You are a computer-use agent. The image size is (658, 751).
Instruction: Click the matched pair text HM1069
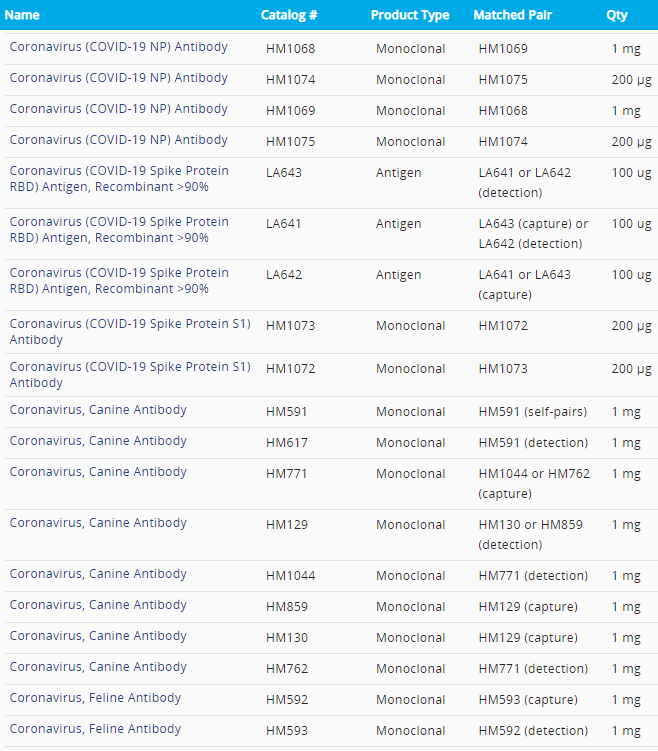click(x=503, y=49)
